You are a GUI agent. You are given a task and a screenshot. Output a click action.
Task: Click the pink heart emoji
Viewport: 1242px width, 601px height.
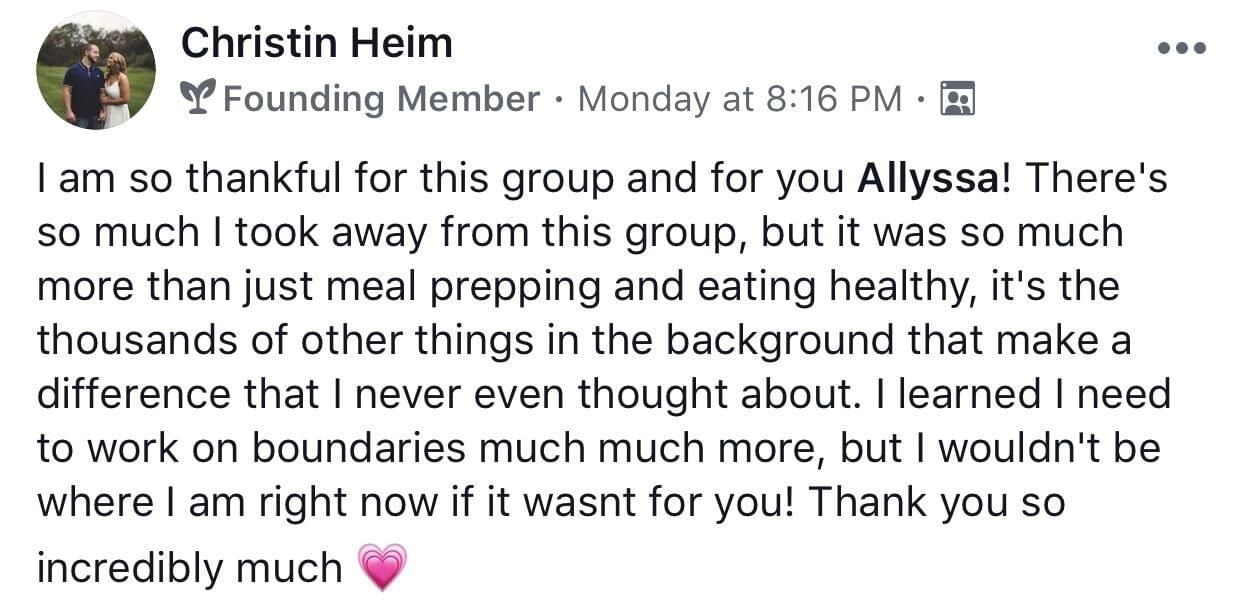383,567
